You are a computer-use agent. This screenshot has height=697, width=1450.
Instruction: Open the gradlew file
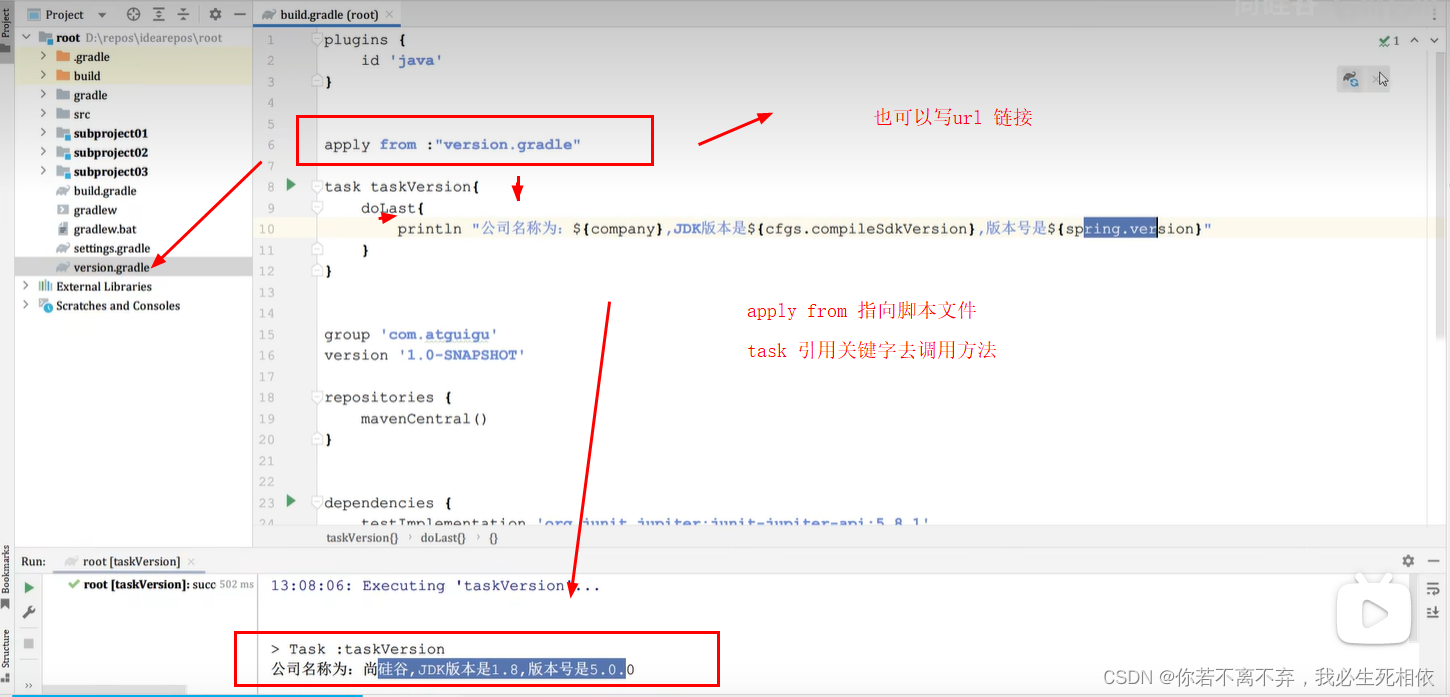pyautogui.click(x=95, y=210)
